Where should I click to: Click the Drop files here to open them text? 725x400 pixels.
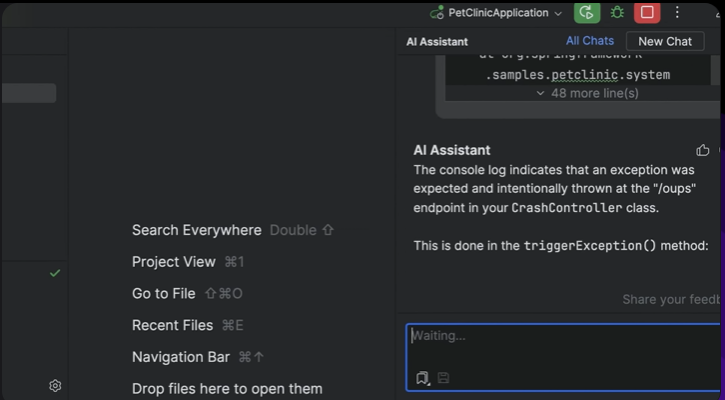[227, 388]
